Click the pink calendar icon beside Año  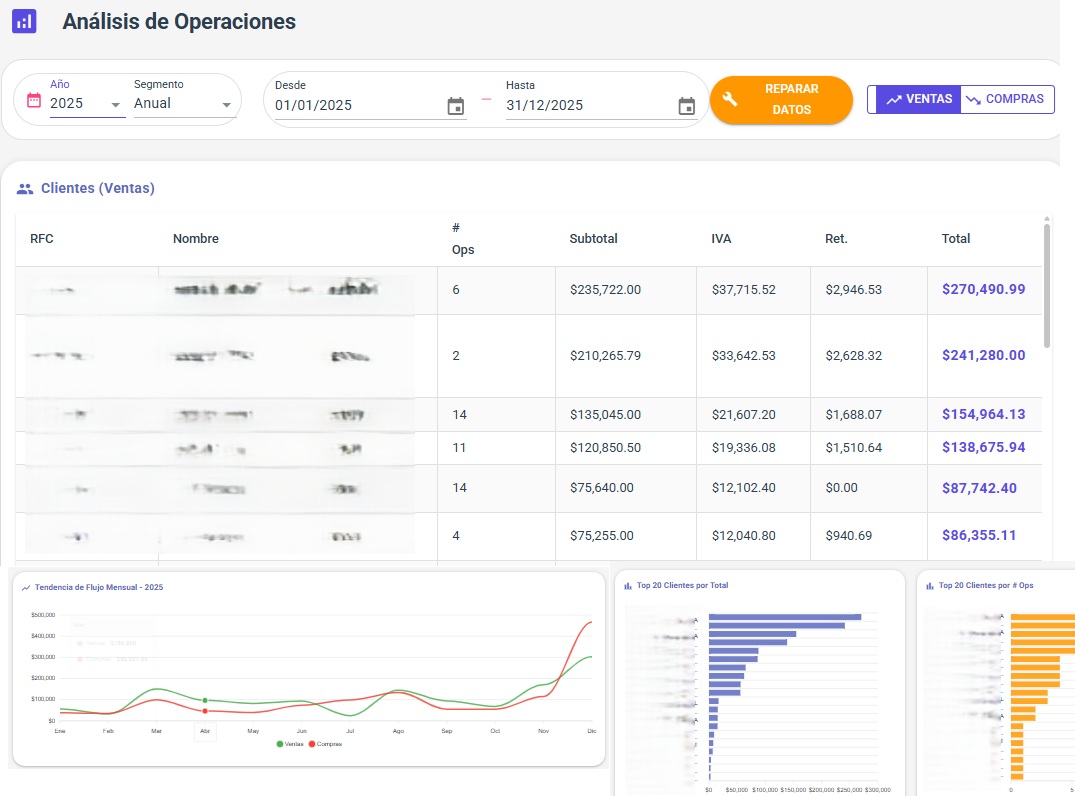point(34,100)
